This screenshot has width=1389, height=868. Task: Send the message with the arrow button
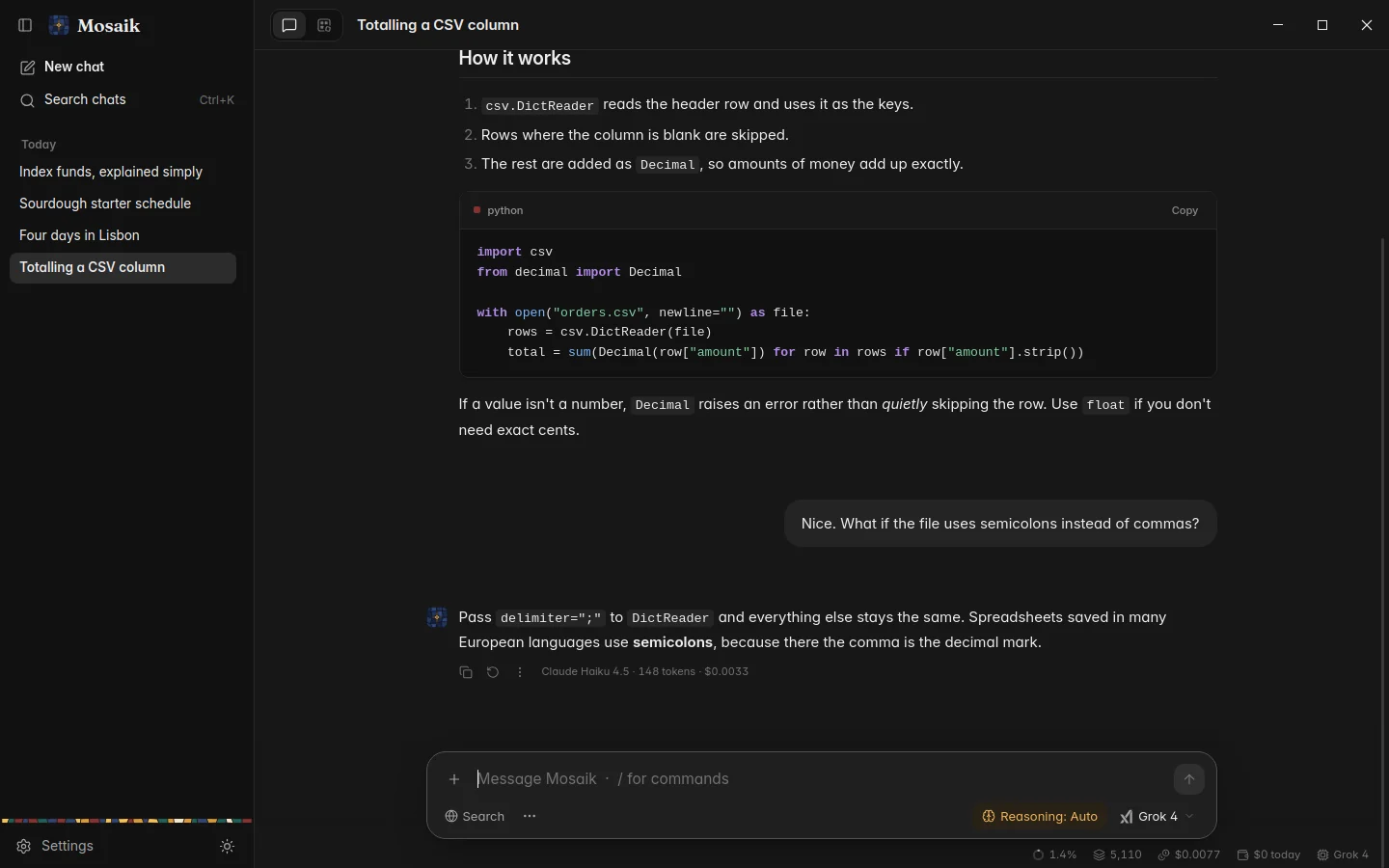(x=1189, y=779)
